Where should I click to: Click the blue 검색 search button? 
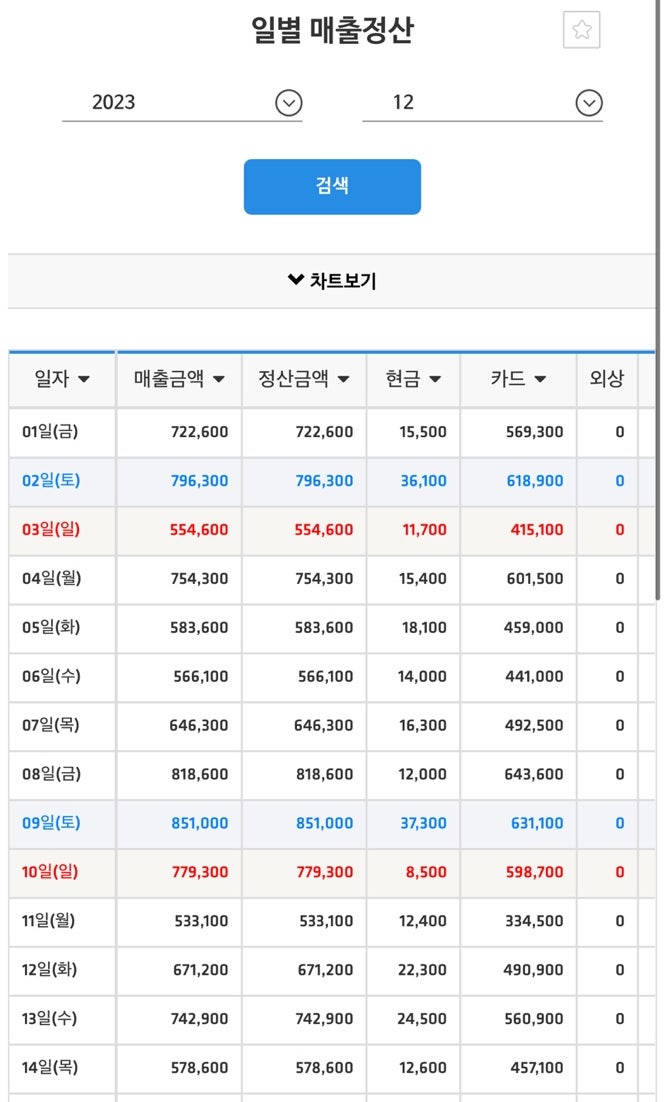(332, 187)
